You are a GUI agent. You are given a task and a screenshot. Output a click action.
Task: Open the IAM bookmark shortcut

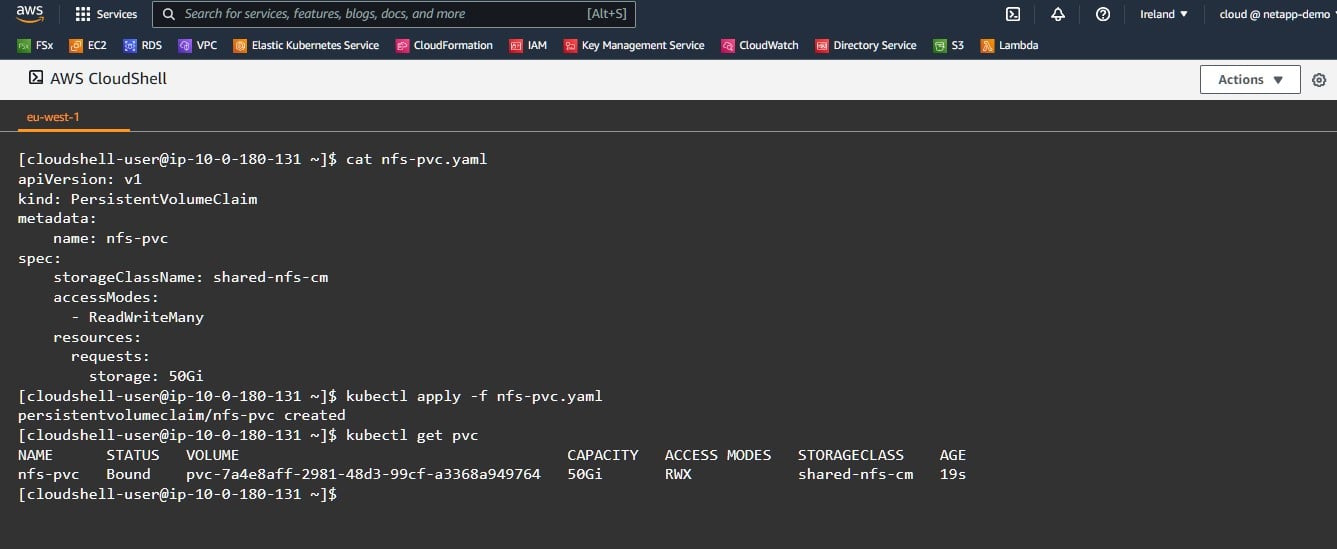pyautogui.click(x=528, y=45)
